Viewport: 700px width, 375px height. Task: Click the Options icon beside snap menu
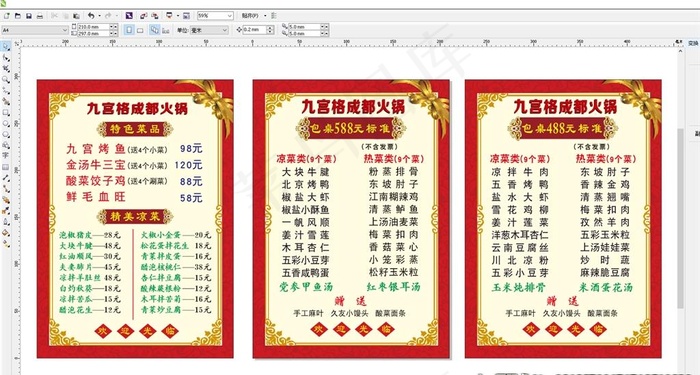[275, 16]
